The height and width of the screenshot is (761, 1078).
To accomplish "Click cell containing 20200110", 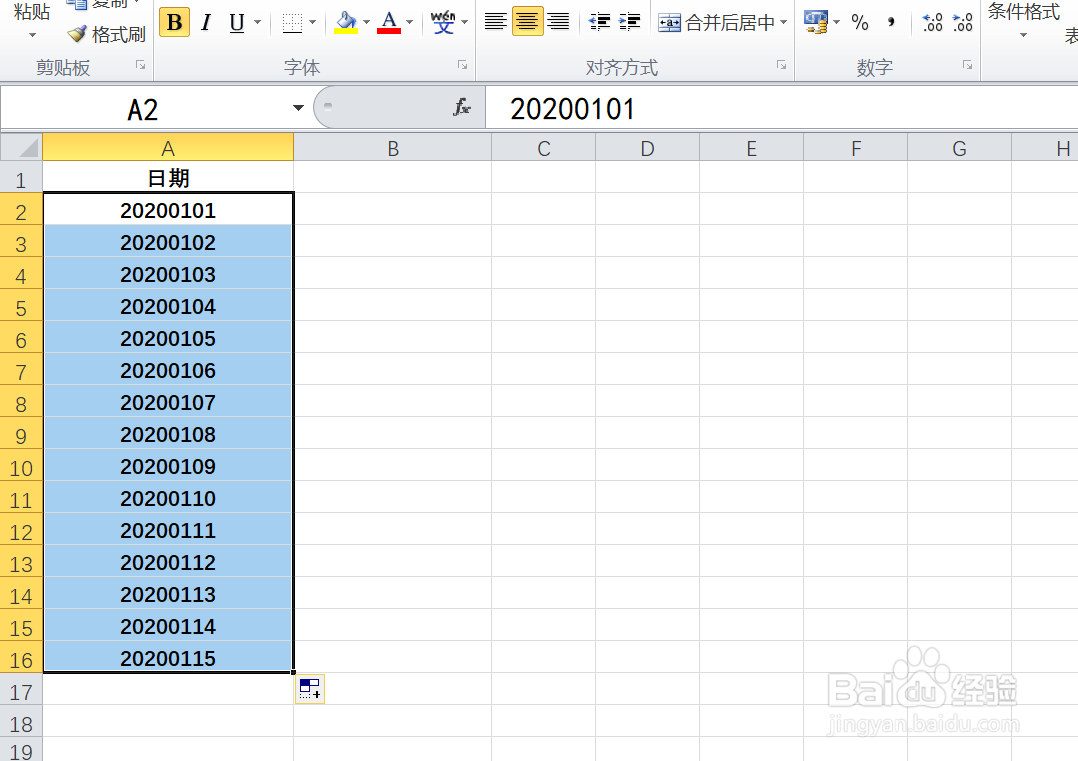I will click(168, 497).
